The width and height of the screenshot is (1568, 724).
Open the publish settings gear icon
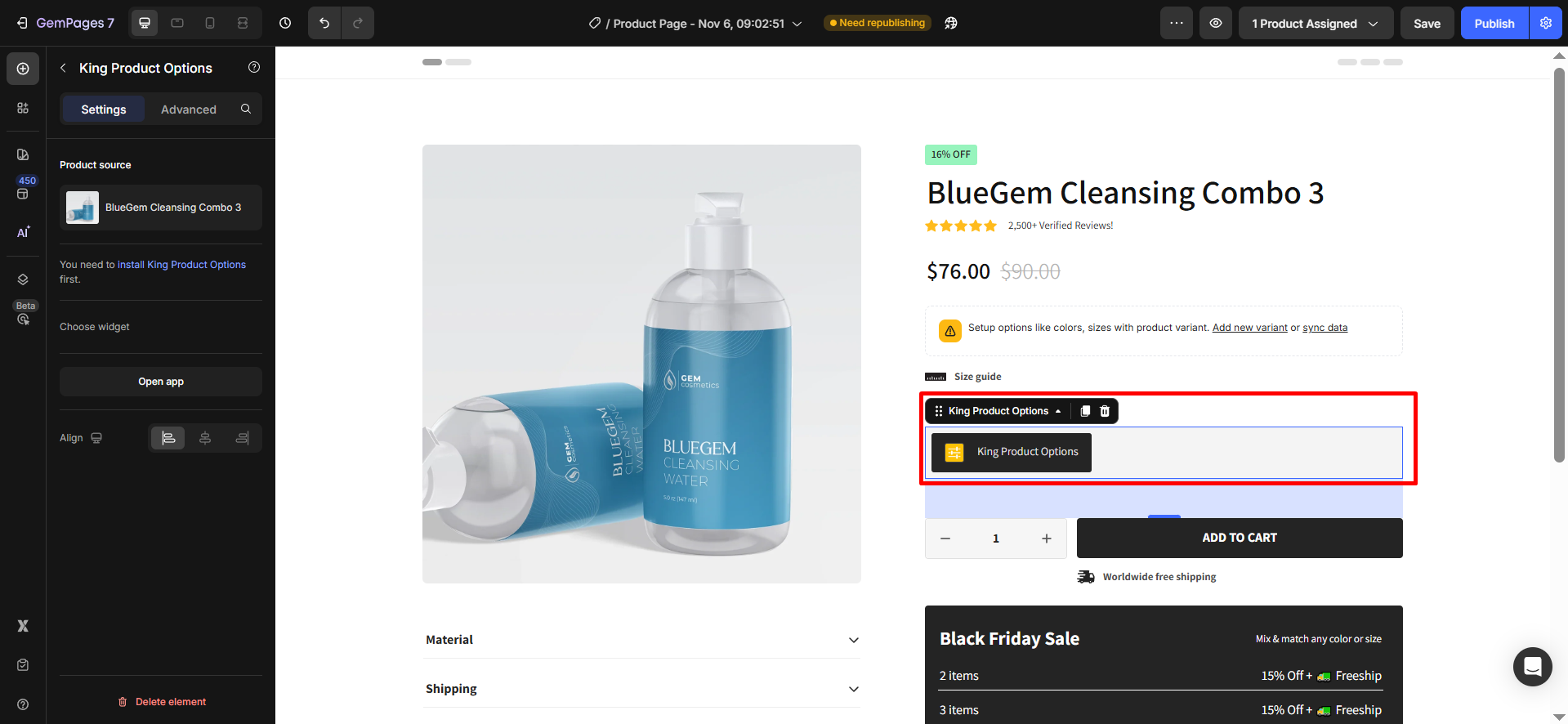point(1546,23)
